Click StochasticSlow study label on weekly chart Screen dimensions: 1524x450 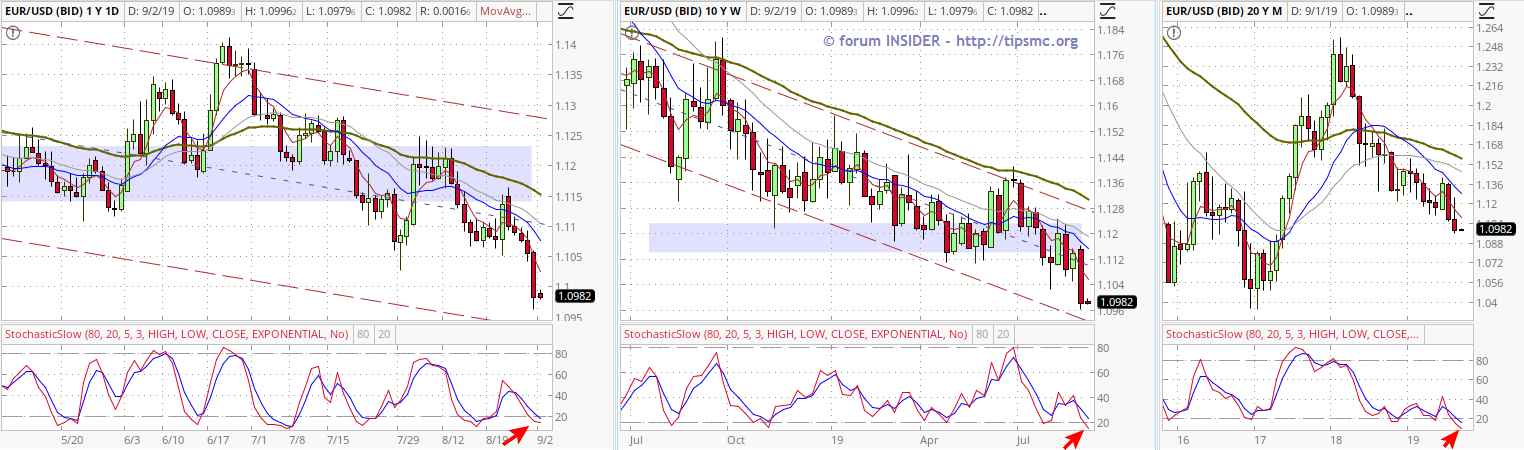tap(795, 333)
